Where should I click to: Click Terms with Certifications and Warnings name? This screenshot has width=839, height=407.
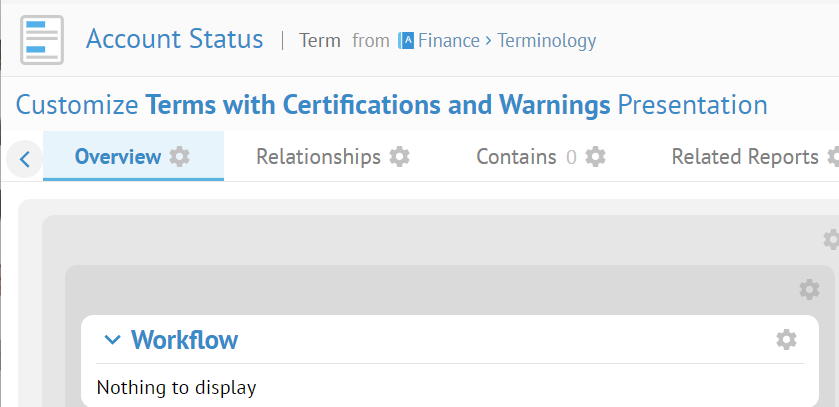tap(378, 105)
